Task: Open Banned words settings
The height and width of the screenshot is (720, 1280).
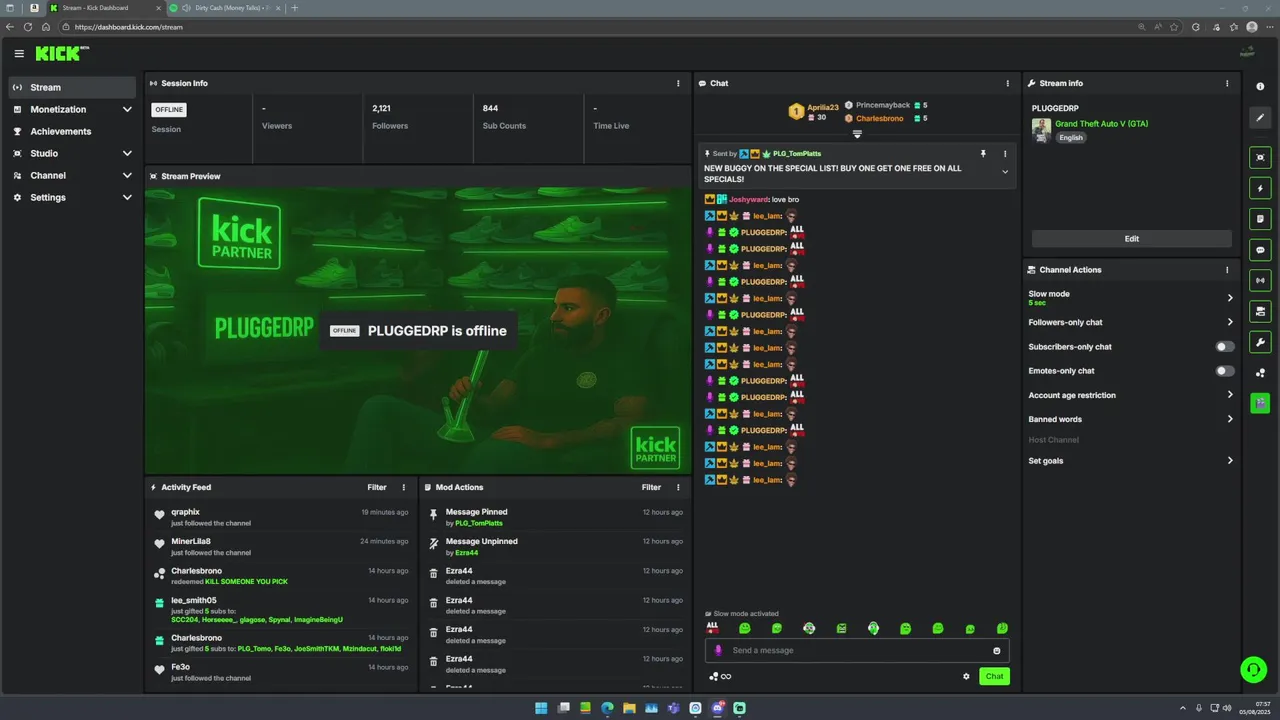Action: tap(1130, 419)
